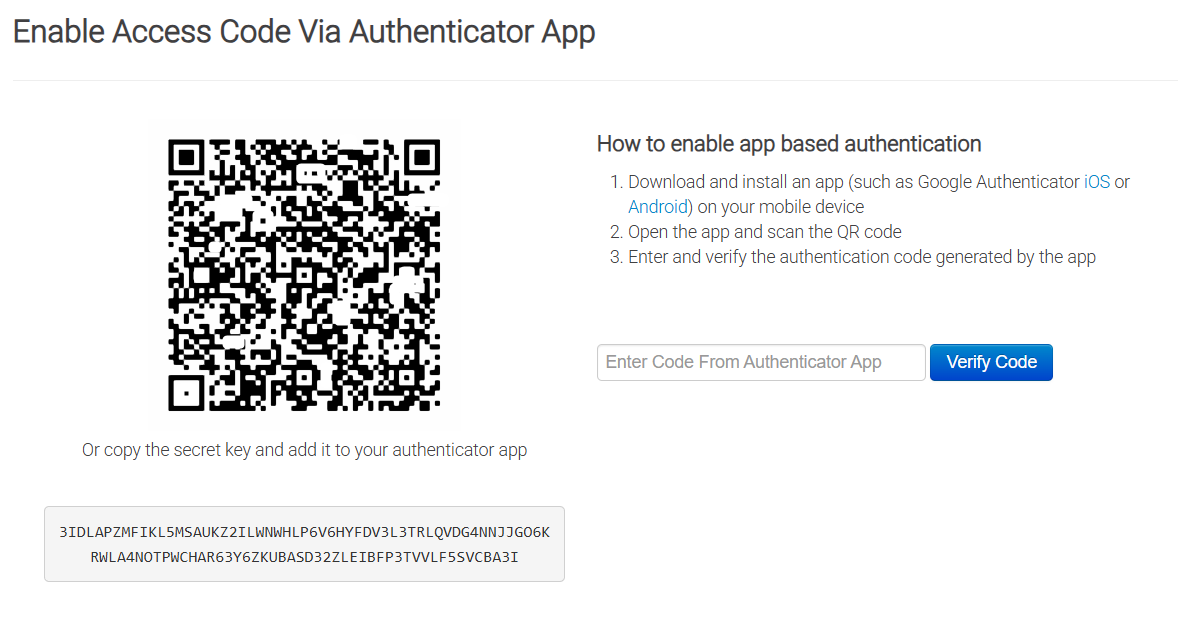Click the 'Open the app and scan' step
This screenshot has height=626, width=1178.
pyautogui.click(x=765, y=231)
